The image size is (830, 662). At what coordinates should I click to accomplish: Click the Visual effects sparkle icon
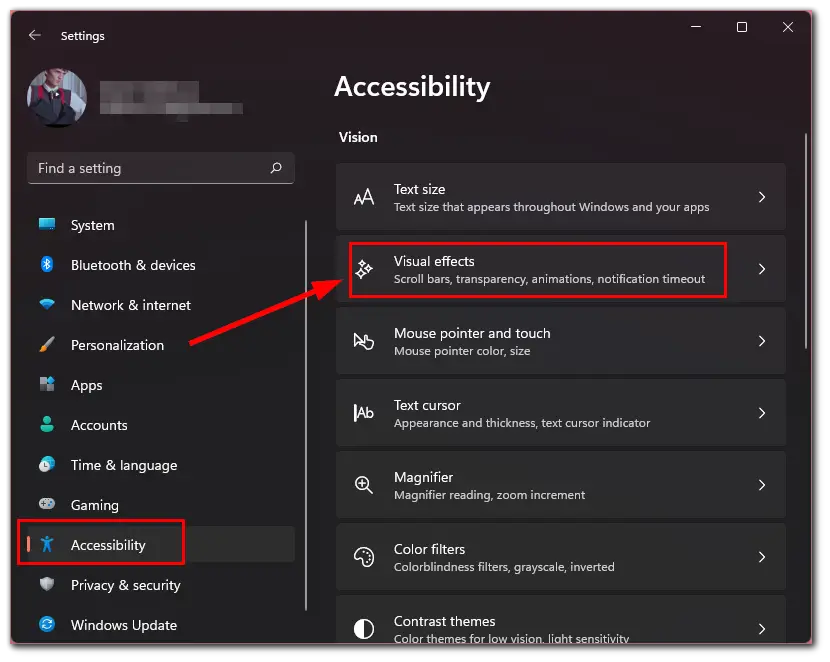coord(364,269)
